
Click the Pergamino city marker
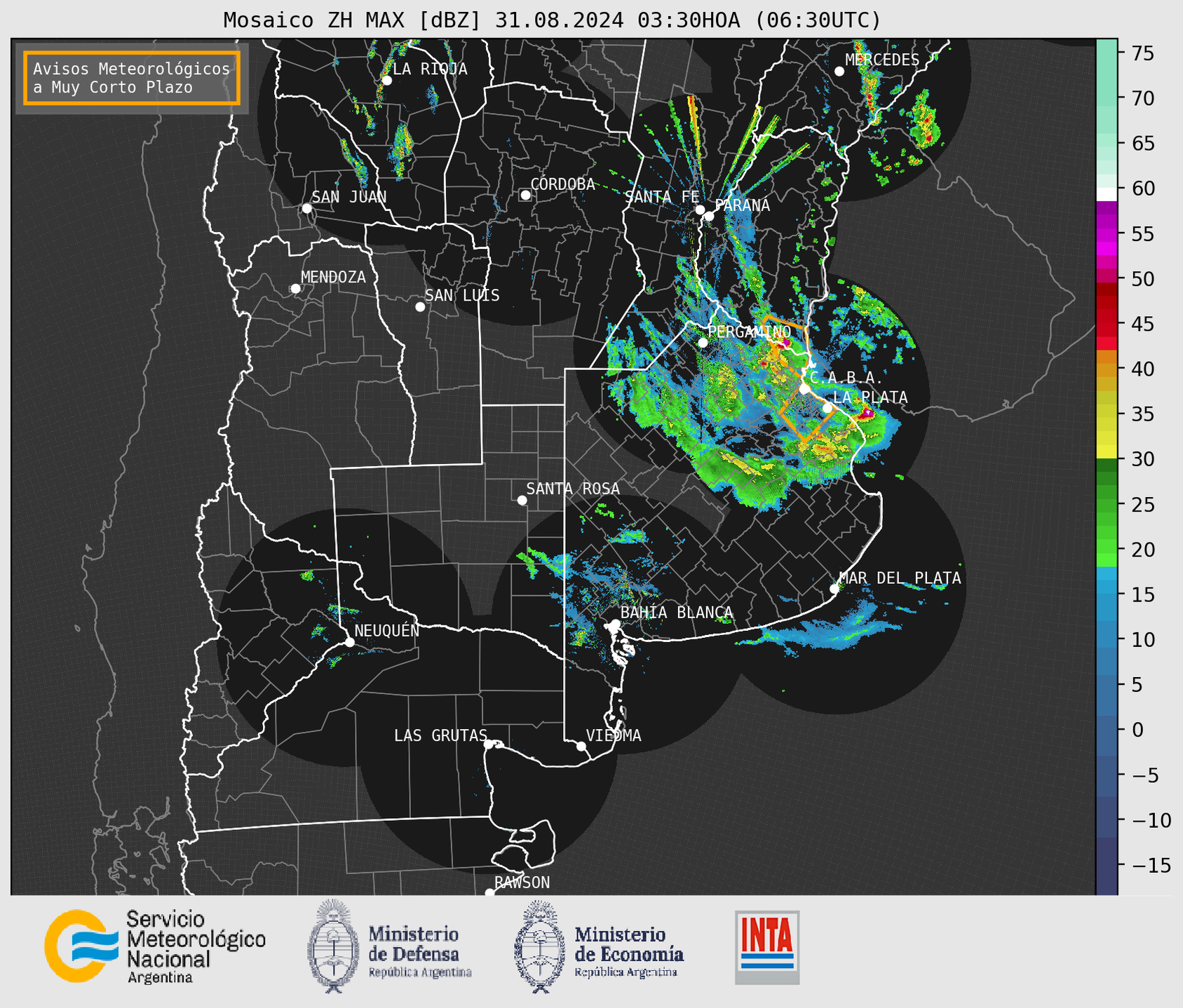click(703, 343)
